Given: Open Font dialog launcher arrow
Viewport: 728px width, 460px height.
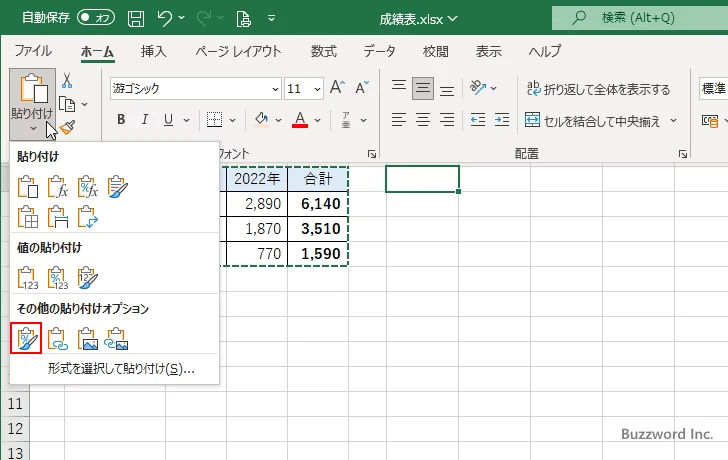Looking at the screenshot, I should pos(372,154).
